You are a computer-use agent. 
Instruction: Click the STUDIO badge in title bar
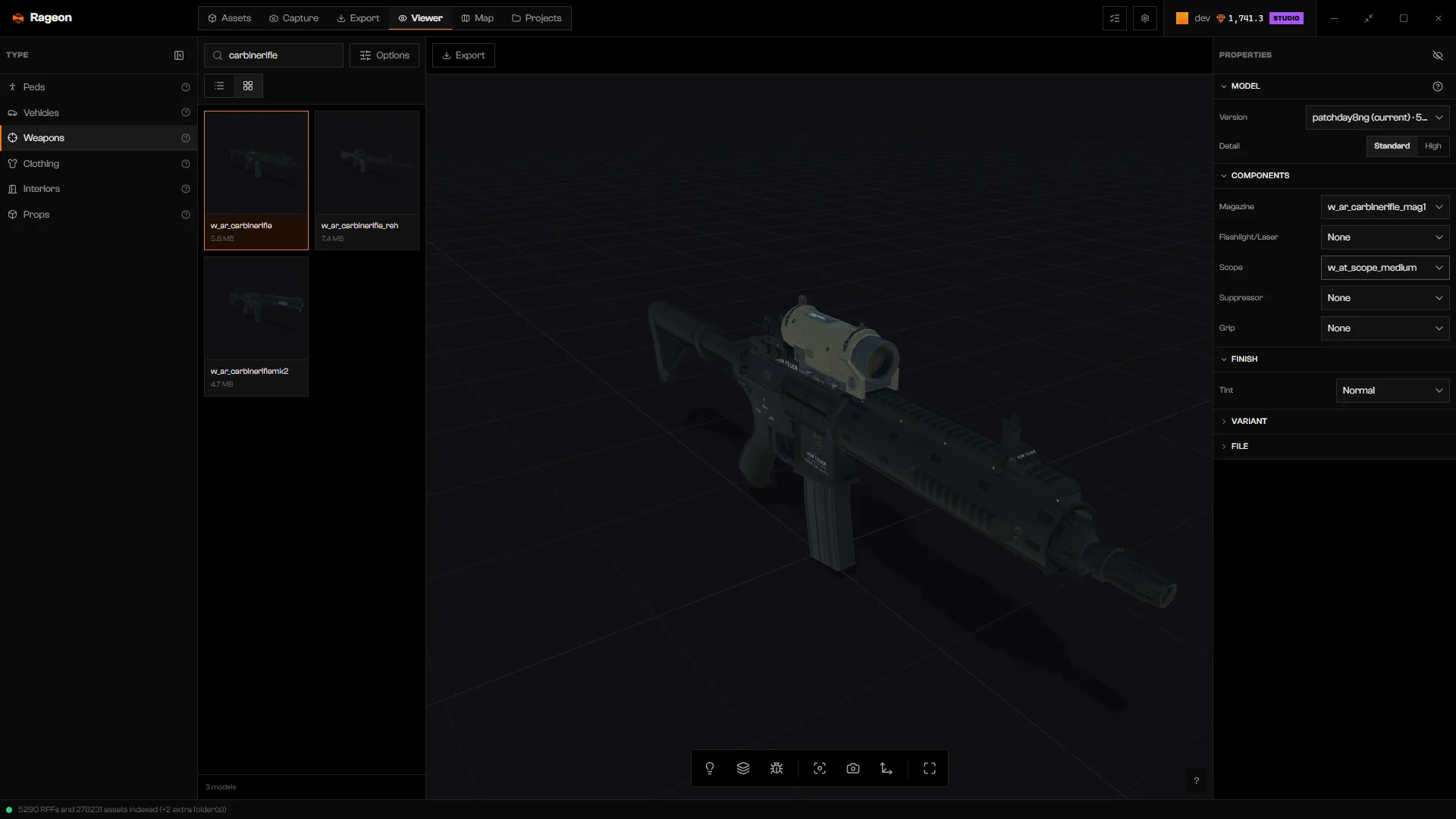[x=1286, y=18]
